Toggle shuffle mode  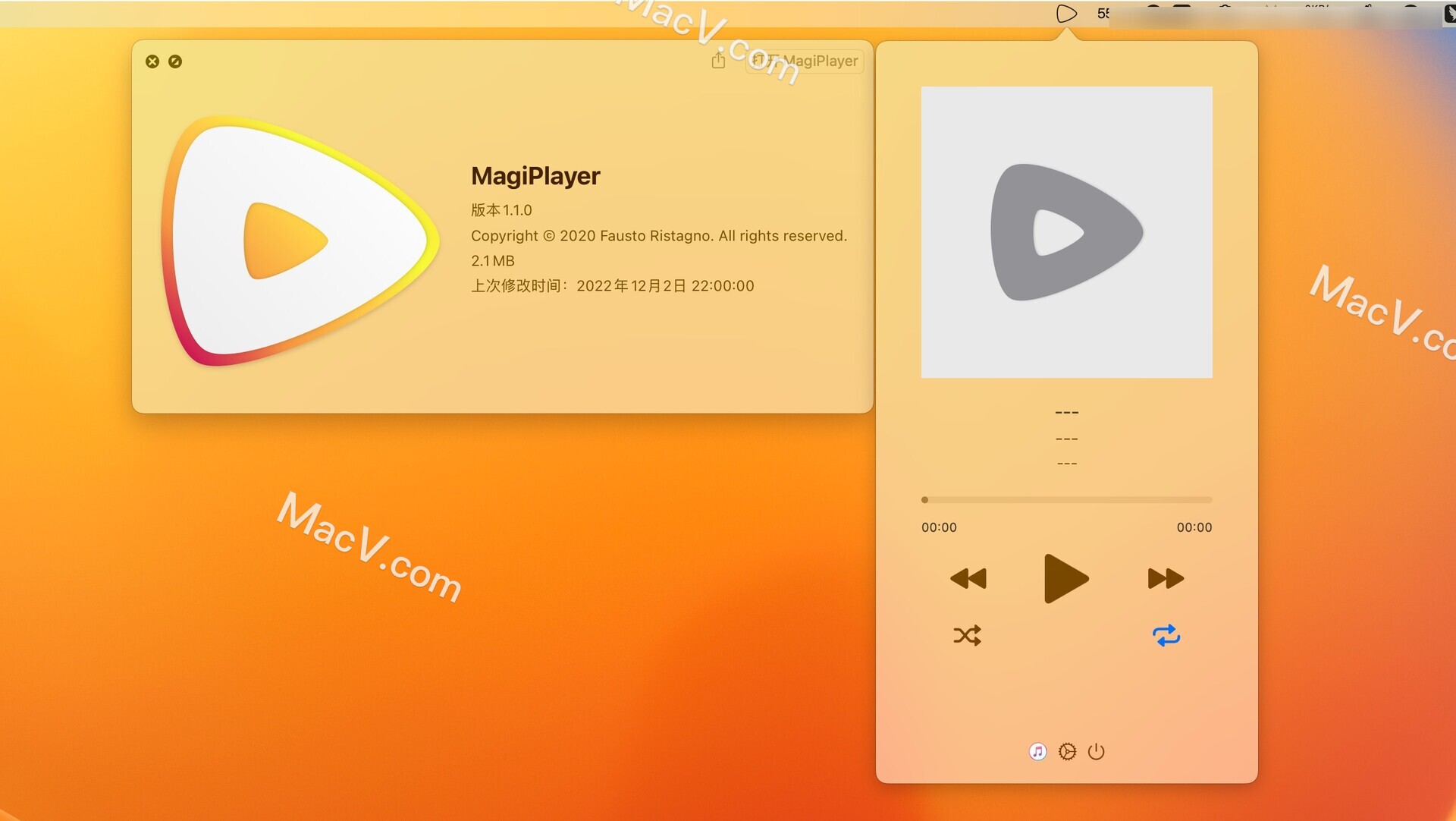[x=968, y=635]
